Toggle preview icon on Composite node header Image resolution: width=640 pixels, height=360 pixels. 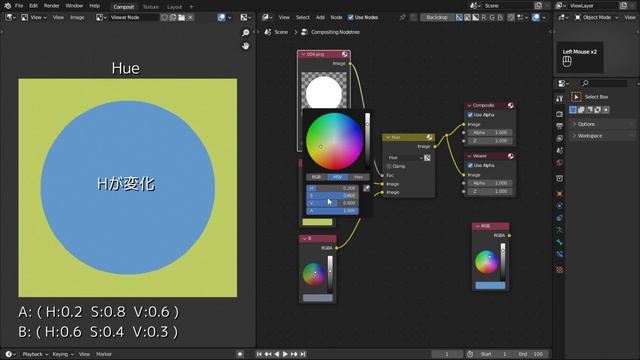pos(510,105)
